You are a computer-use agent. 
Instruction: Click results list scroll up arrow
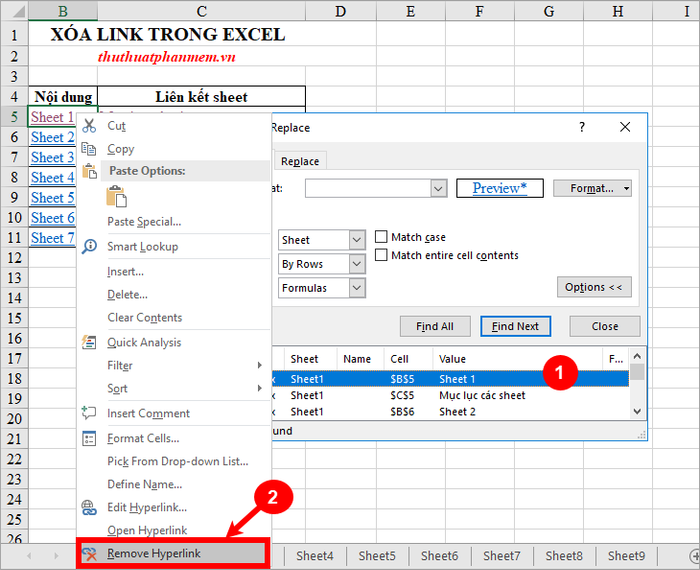(x=637, y=356)
